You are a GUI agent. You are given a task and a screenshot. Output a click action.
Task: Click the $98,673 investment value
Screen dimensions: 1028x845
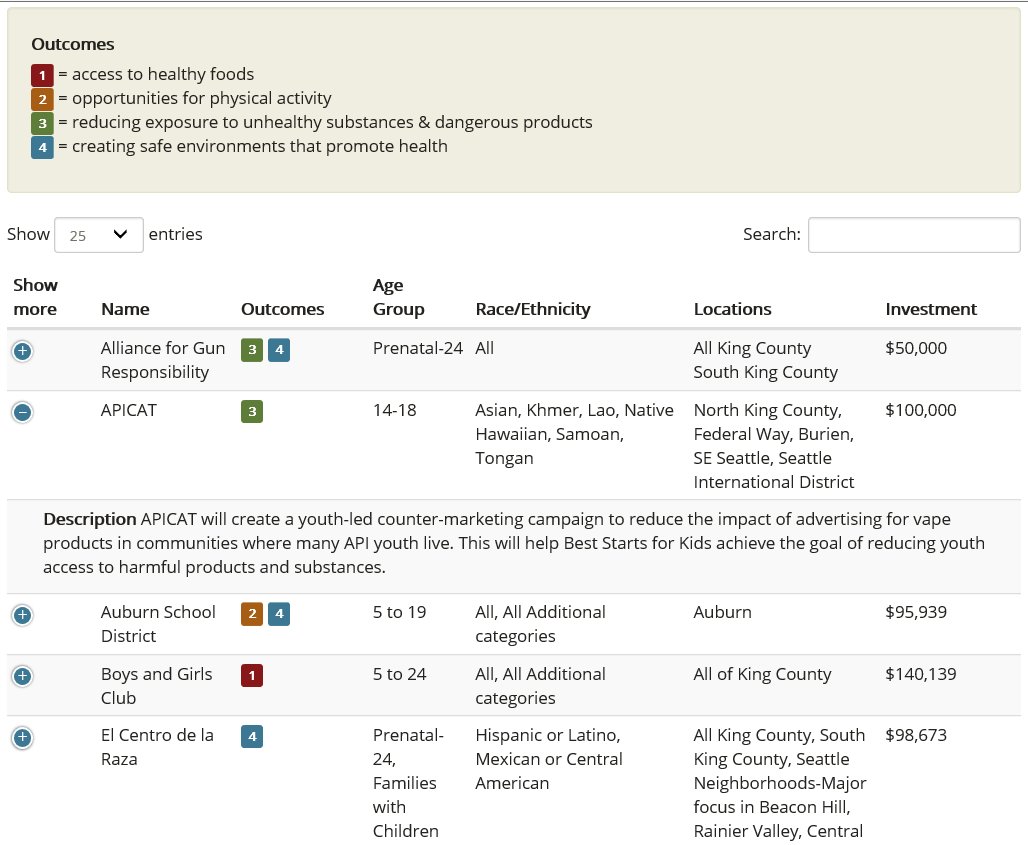(916, 736)
